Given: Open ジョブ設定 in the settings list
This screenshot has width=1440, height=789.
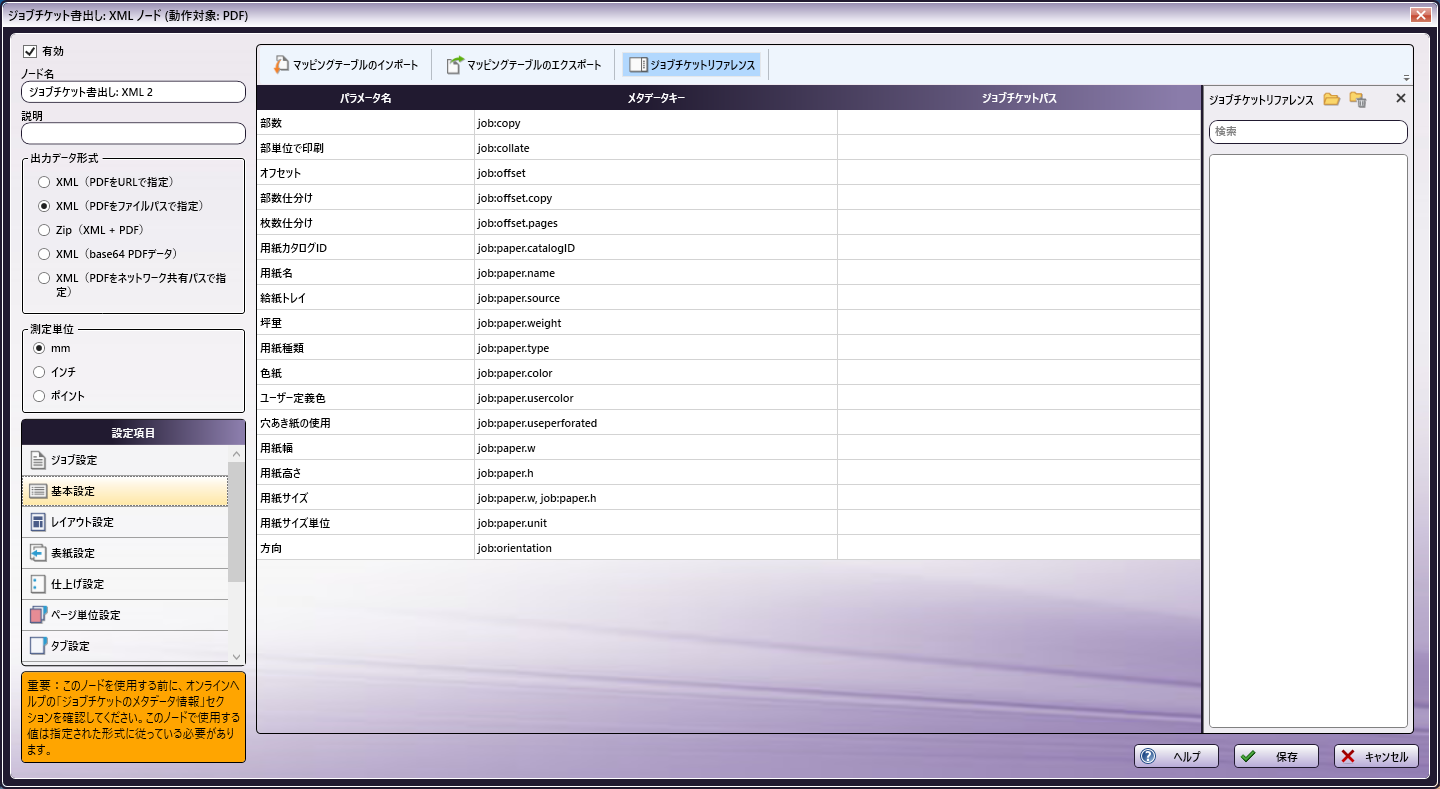Looking at the screenshot, I should pos(125,460).
